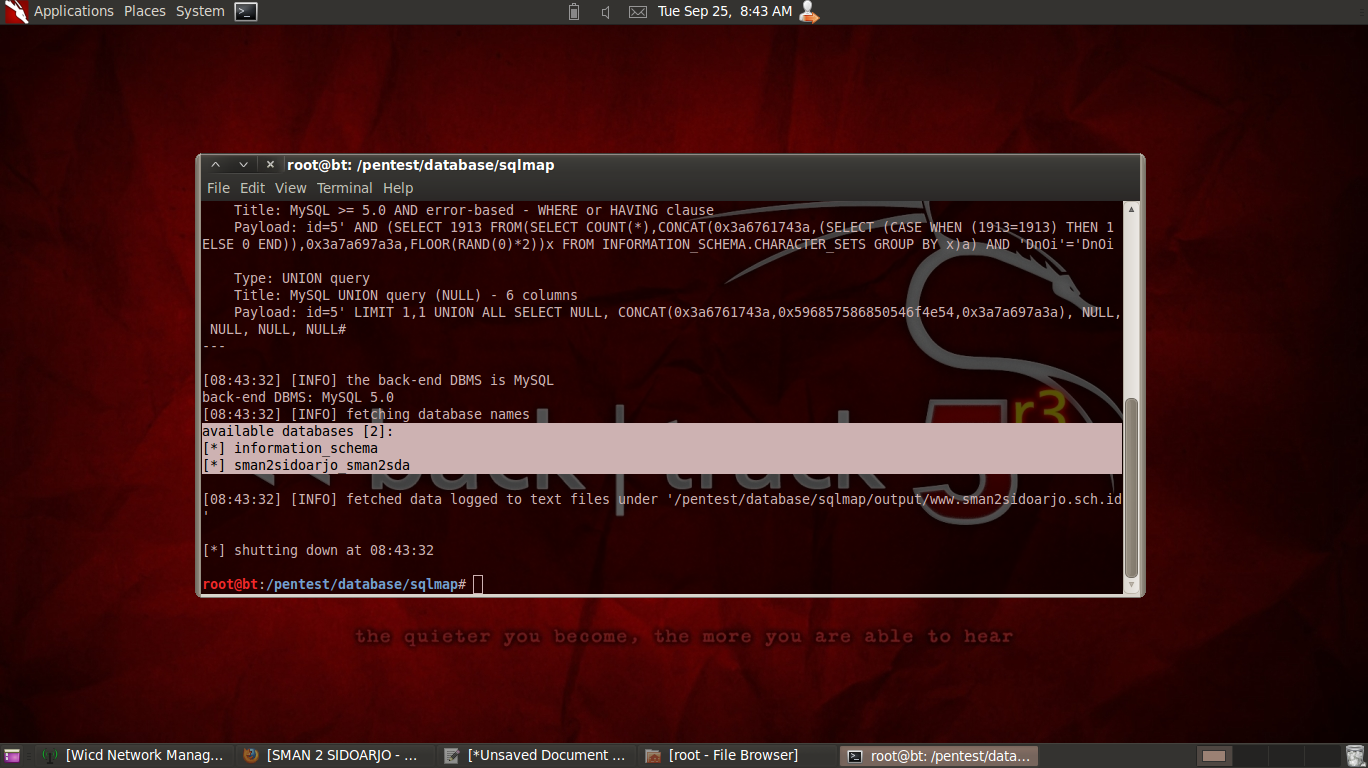Select root@bt terminal taskbar button
Image resolution: width=1368 pixels, height=768 pixels.
(938, 756)
